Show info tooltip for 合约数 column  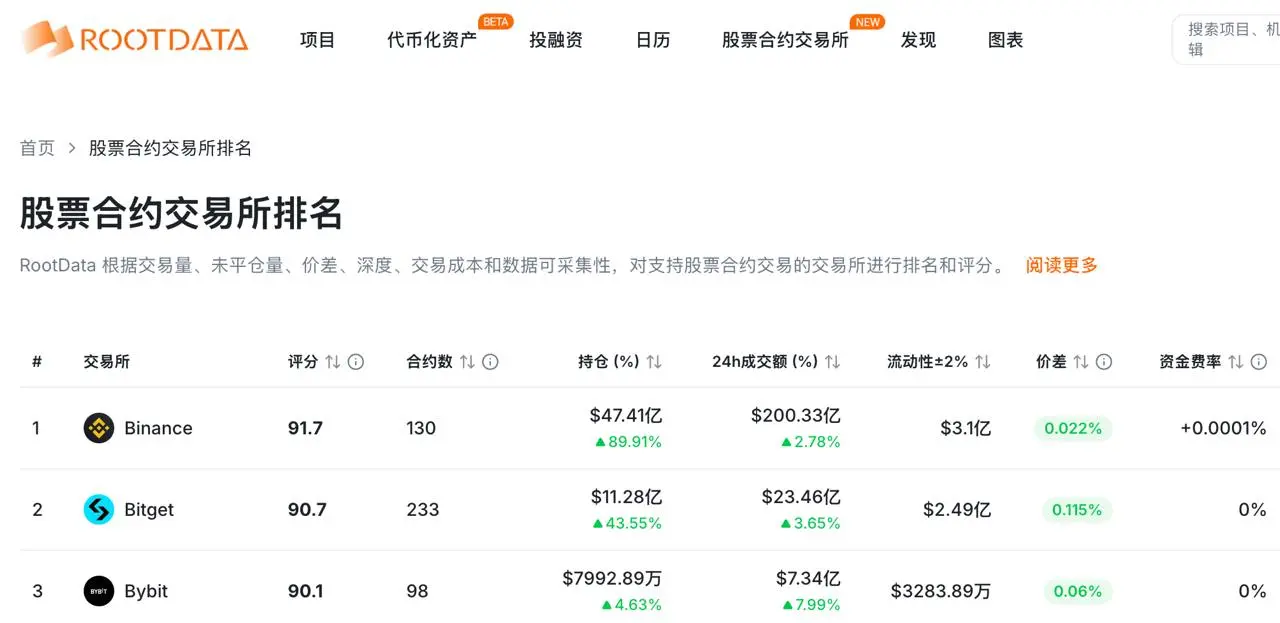(490, 362)
